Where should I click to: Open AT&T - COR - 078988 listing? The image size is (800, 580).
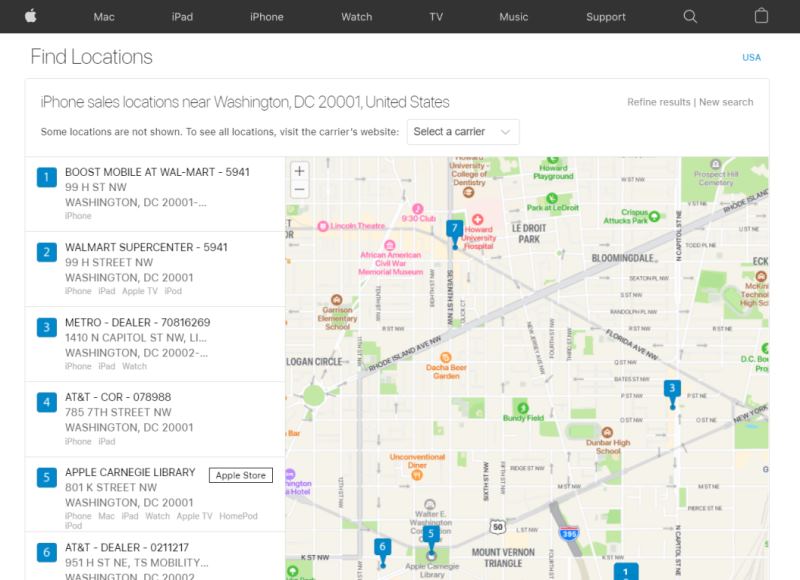118,397
